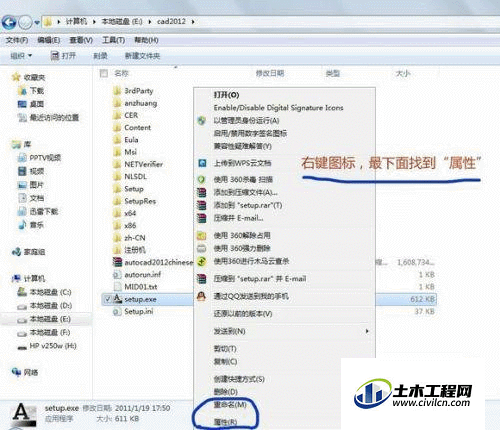Image resolution: width=500 pixels, height=430 pixels.
Task: Select the MID01.txt file icon
Action: coord(117,287)
